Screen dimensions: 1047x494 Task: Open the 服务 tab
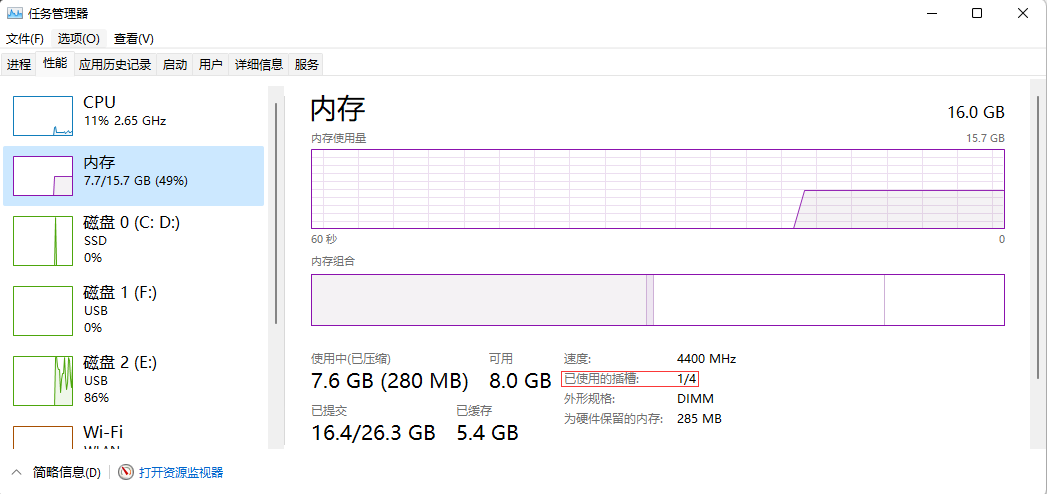307,64
